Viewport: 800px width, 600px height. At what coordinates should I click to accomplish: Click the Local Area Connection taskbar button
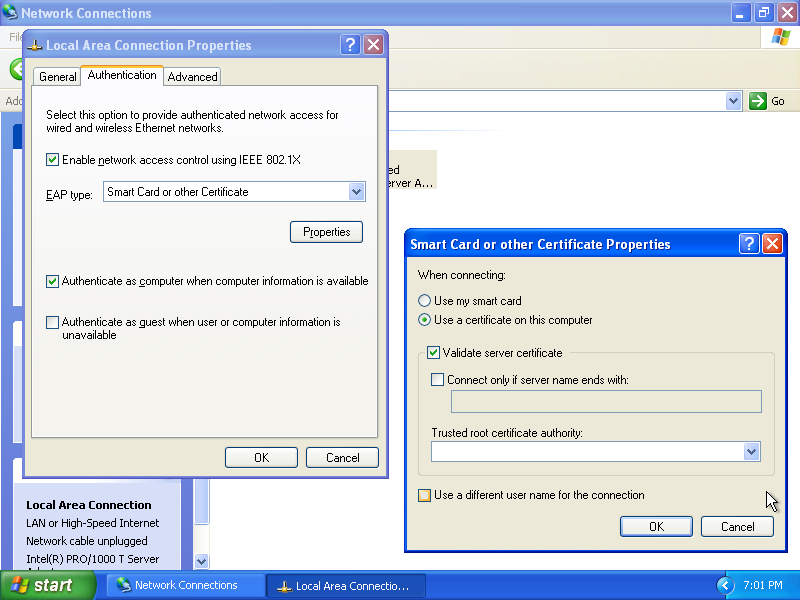click(345, 586)
